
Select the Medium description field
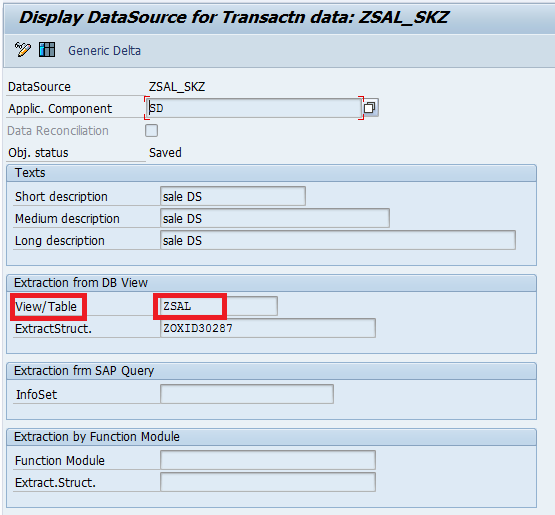(x=275, y=218)
